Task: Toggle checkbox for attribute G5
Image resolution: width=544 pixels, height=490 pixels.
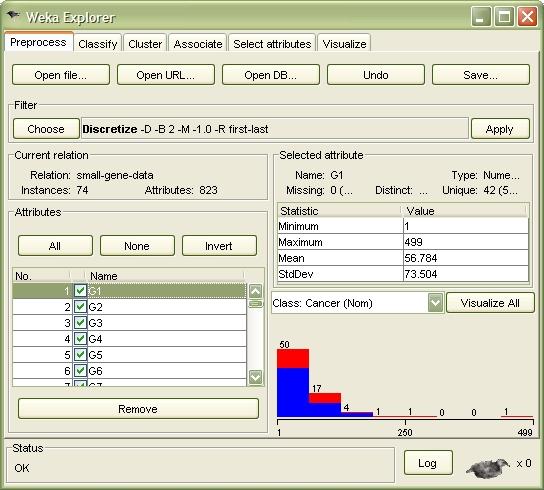Action: (80, 354)
